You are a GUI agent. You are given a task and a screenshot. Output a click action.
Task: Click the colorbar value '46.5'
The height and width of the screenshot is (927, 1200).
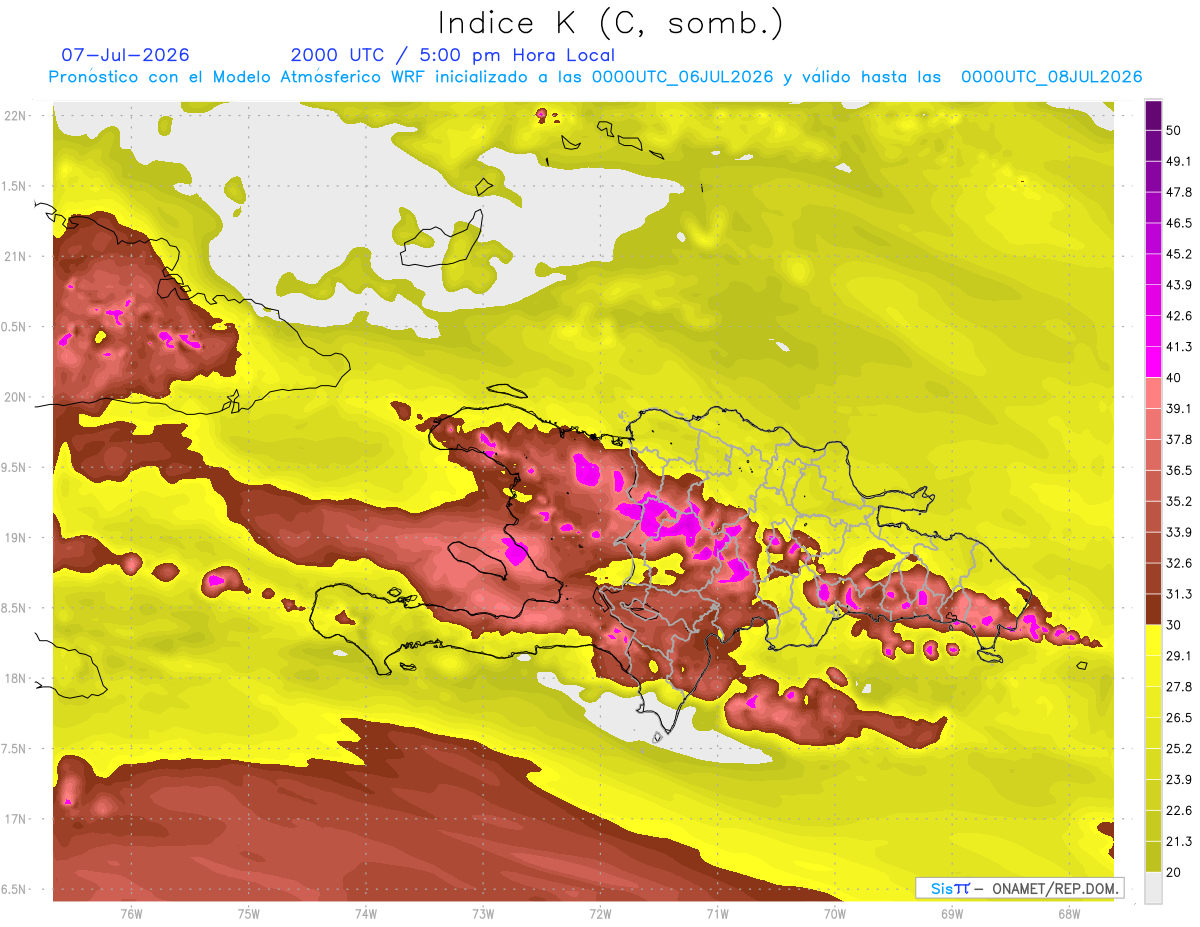point(1179,224)
